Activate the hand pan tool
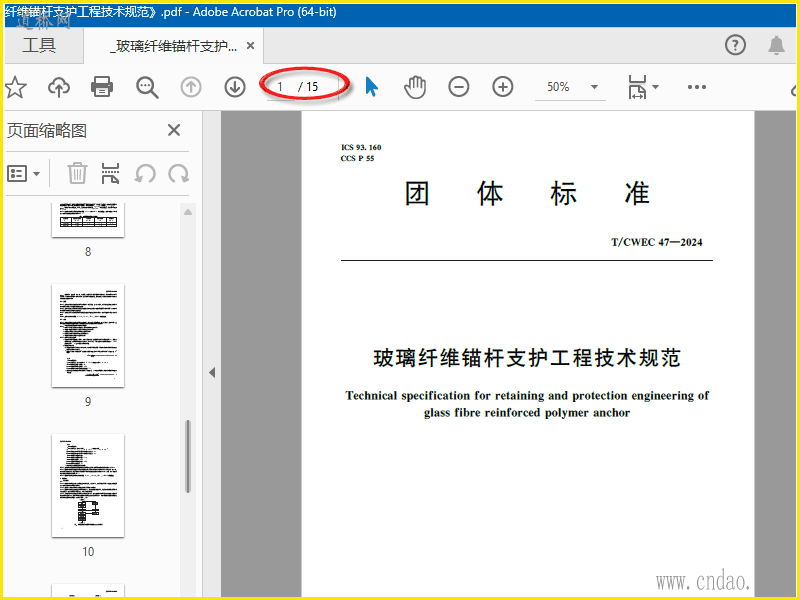800x600 pixels. 415,87
